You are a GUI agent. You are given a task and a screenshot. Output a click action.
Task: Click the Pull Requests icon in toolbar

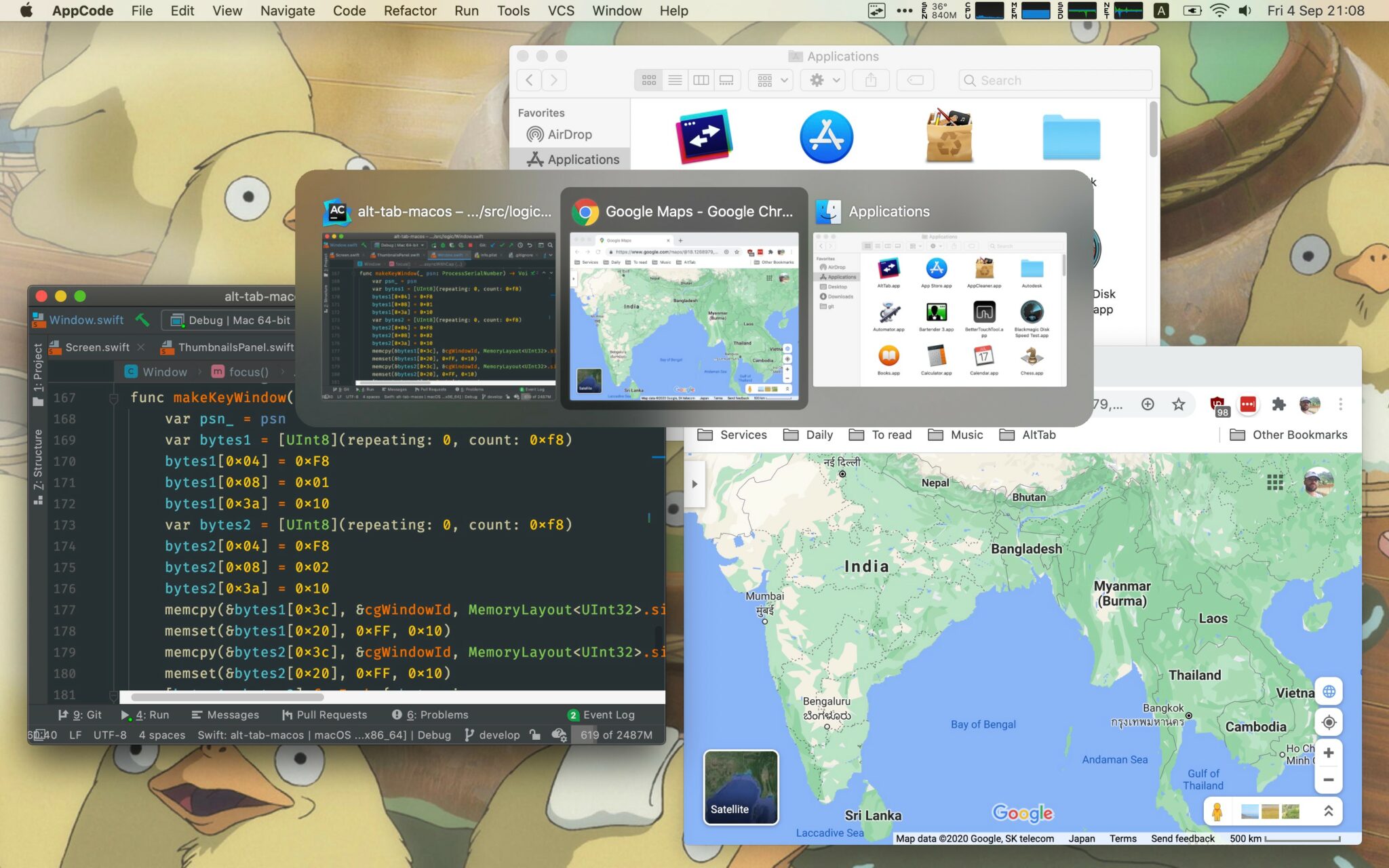point(289,715)
